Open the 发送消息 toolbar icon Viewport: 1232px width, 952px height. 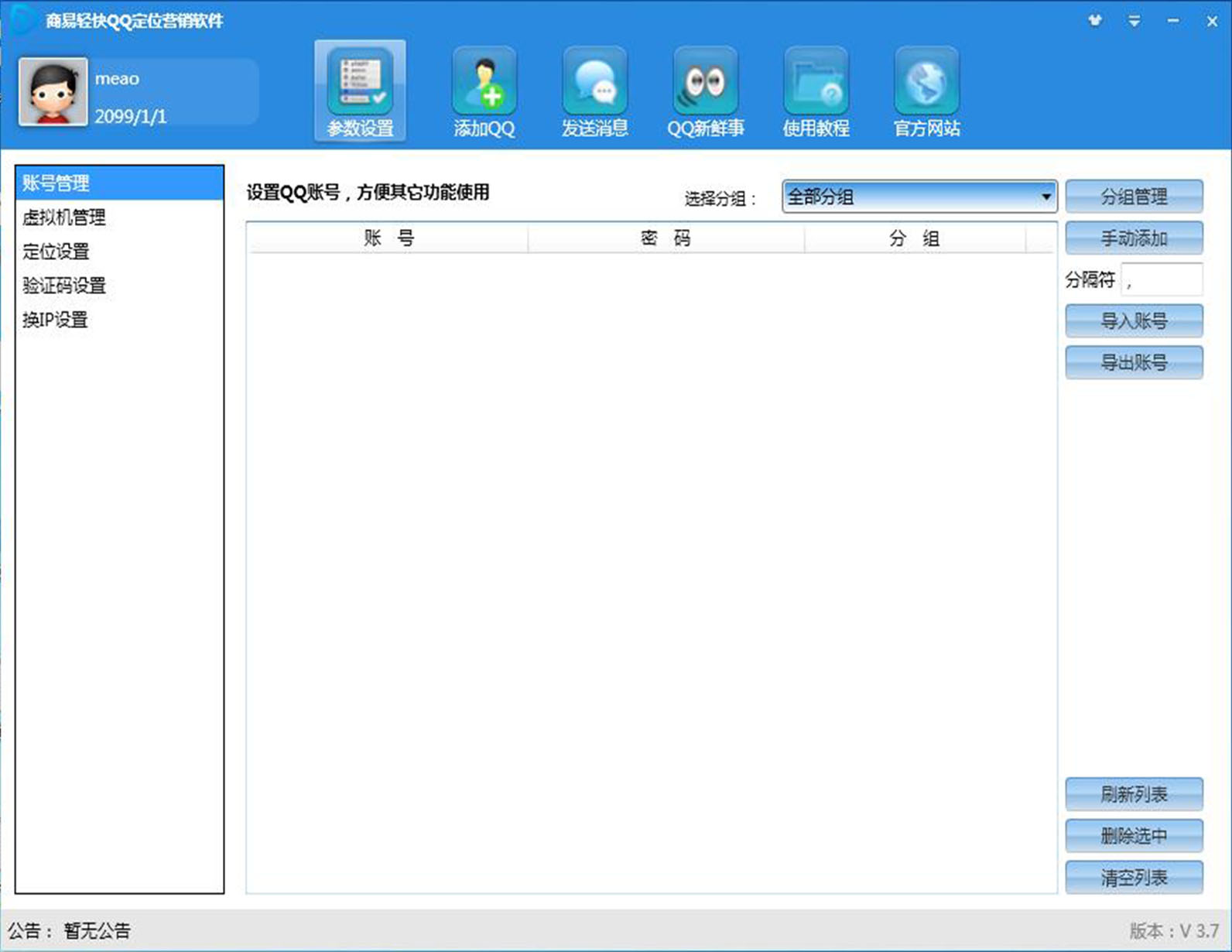[594, 91]
